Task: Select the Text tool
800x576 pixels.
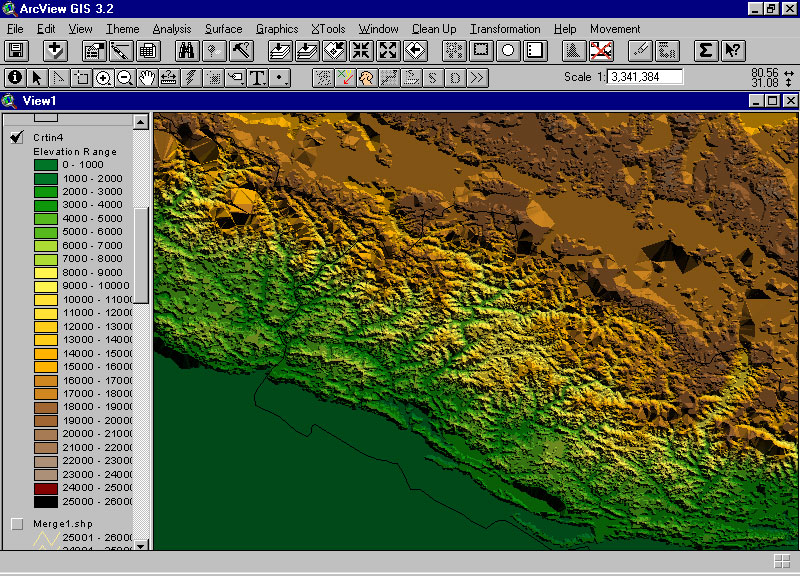Action: click(257, 77)
